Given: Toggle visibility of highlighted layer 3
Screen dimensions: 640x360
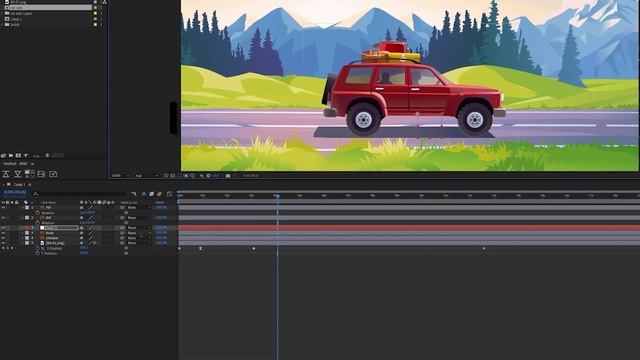Looking at the screenshot, I should 3,228.
